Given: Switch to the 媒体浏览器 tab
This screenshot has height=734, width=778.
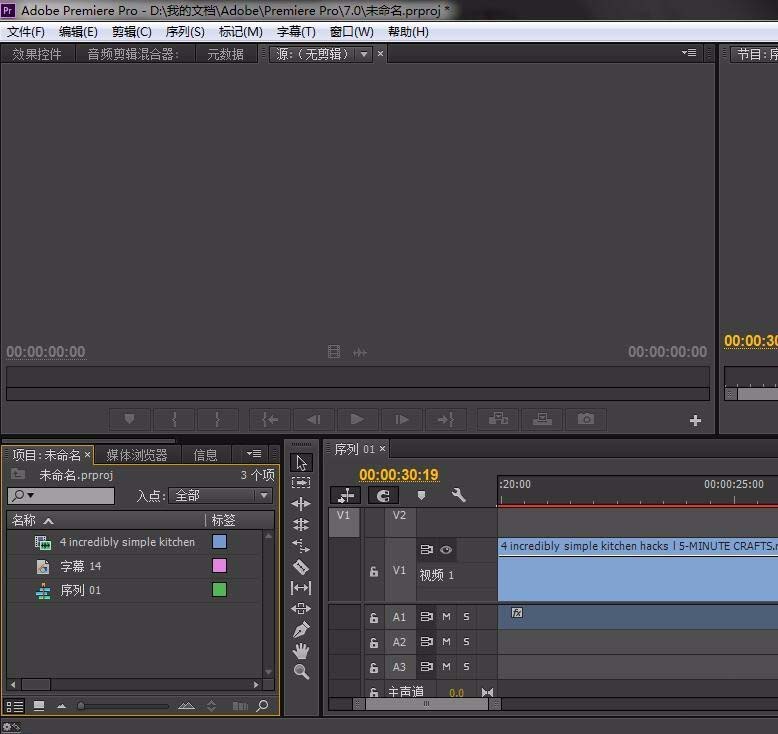Looking at the screenshot, I should coord(137,455).
